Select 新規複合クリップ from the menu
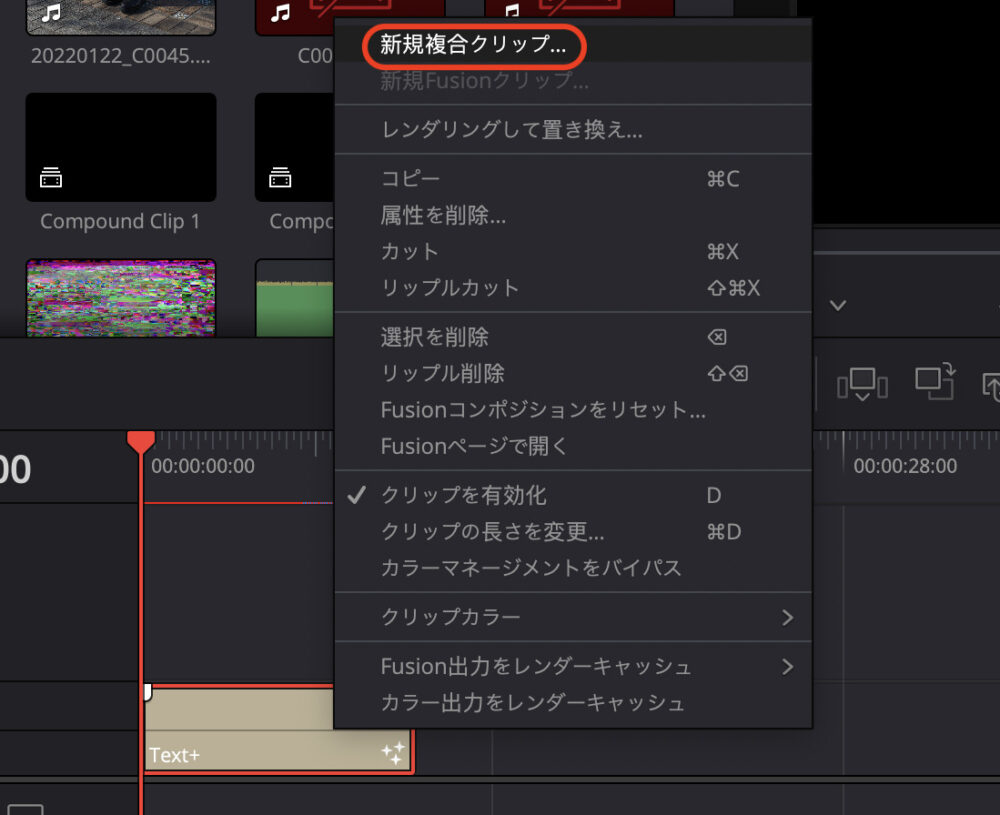The height and width of the screenshot is (815, 1000). coord(473,45)
